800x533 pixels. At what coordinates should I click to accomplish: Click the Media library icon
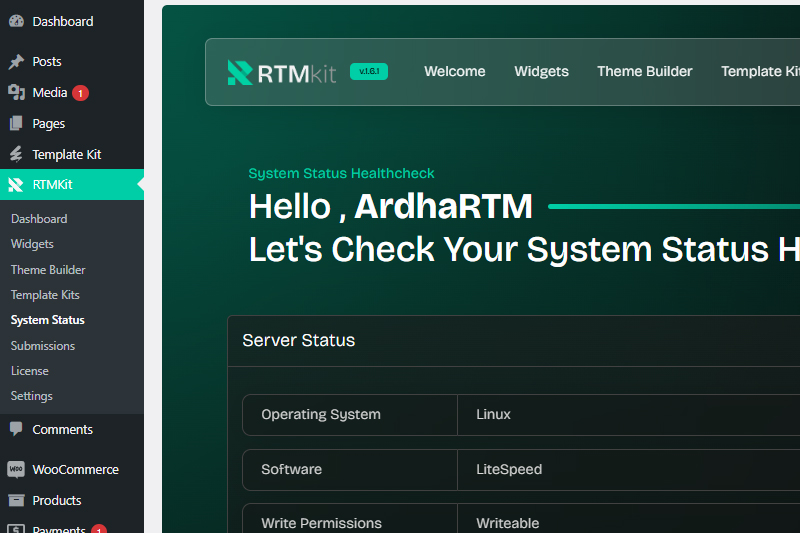pos(16,92)
